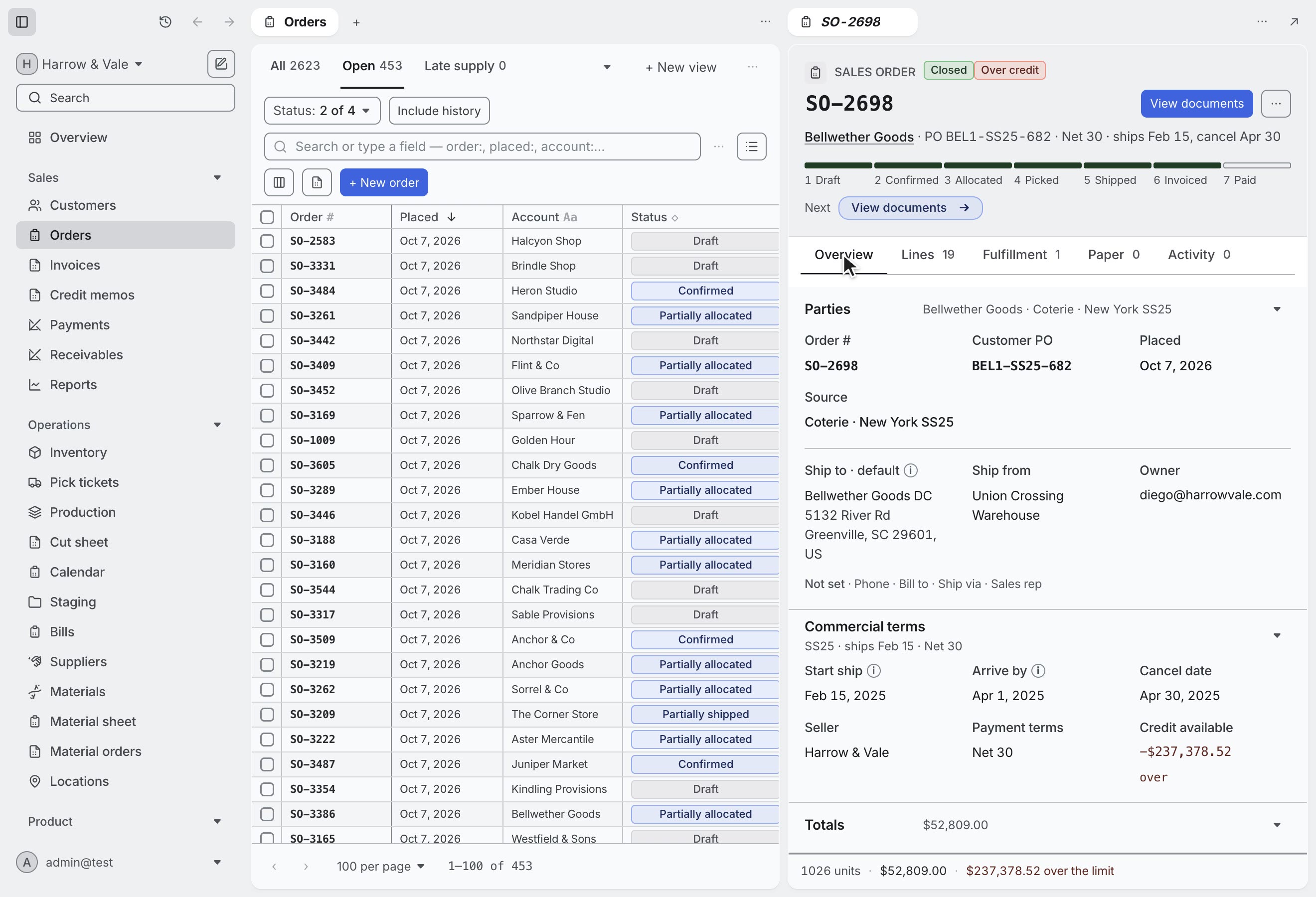Open Inventory in the sidebar
The image size is (1316, 897).
126,452
